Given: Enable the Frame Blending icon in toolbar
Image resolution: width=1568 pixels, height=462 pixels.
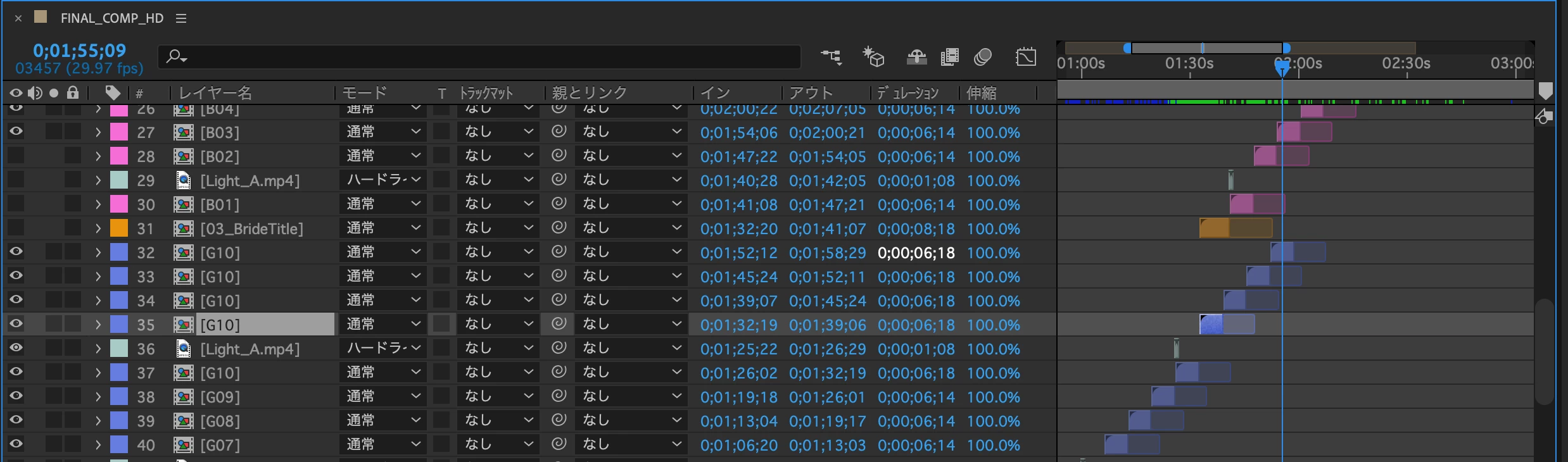Looking at the screenshot, I should (950, 57).
